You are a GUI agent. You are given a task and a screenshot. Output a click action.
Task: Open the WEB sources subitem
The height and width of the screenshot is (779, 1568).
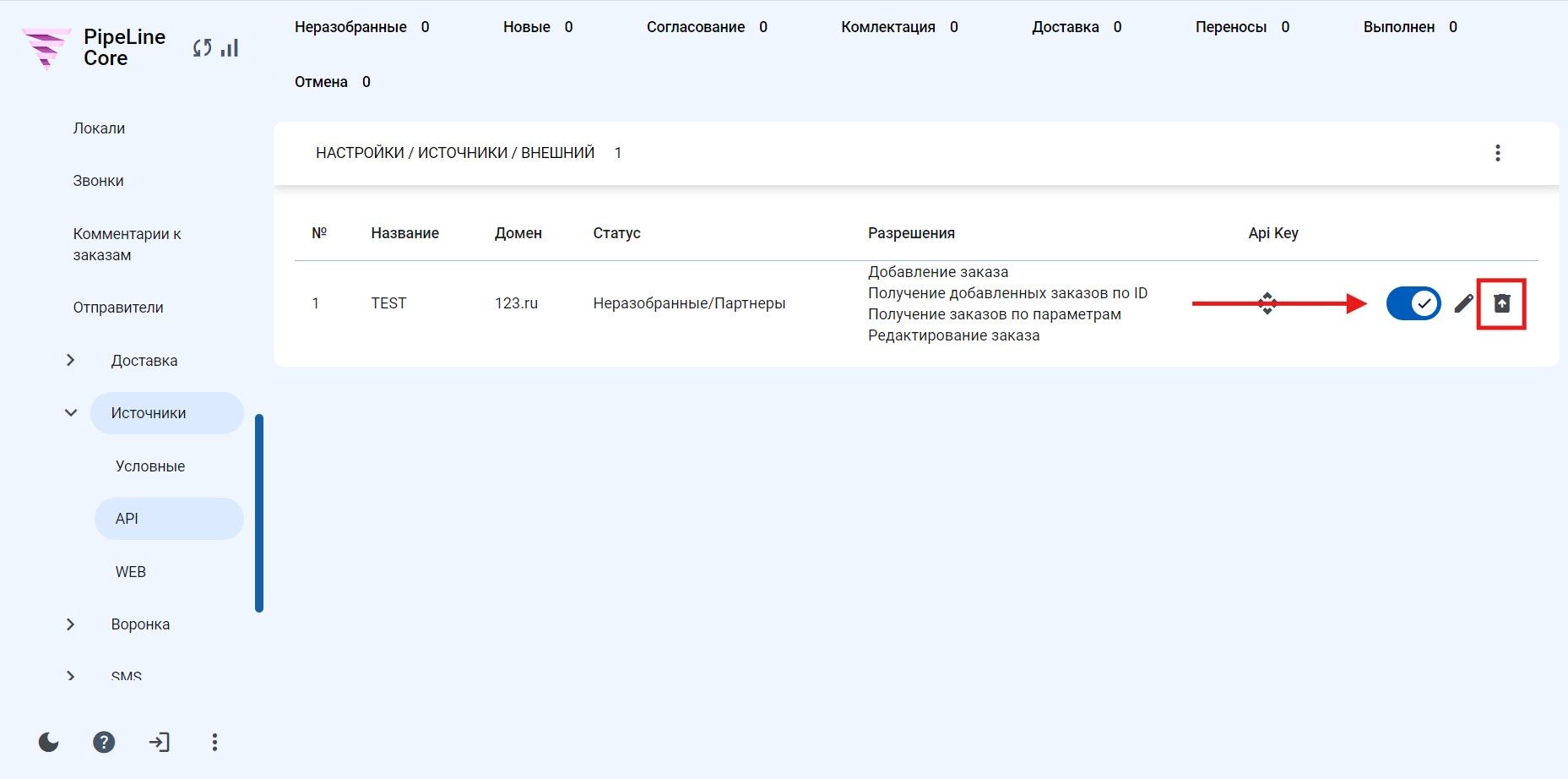click(x=131, y=572)
